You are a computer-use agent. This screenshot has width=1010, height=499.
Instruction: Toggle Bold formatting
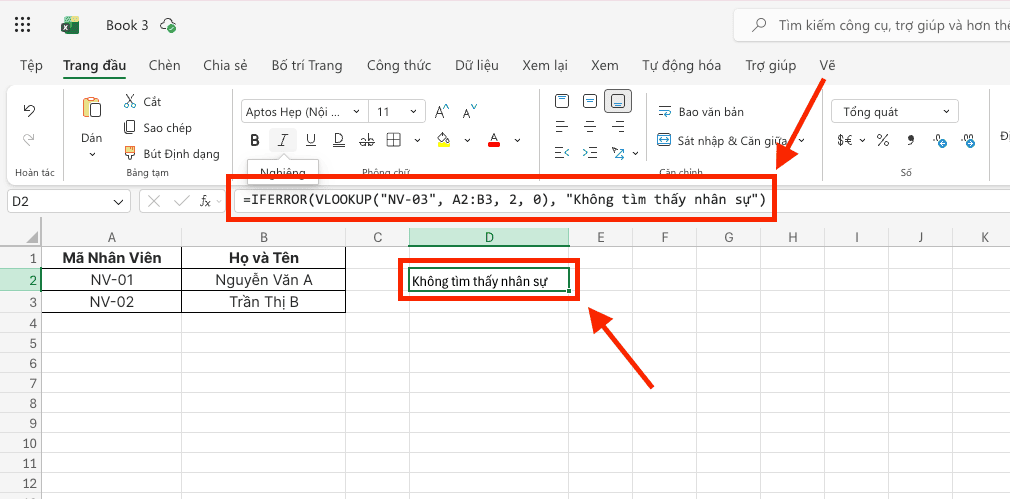click(x=255, y=140)
